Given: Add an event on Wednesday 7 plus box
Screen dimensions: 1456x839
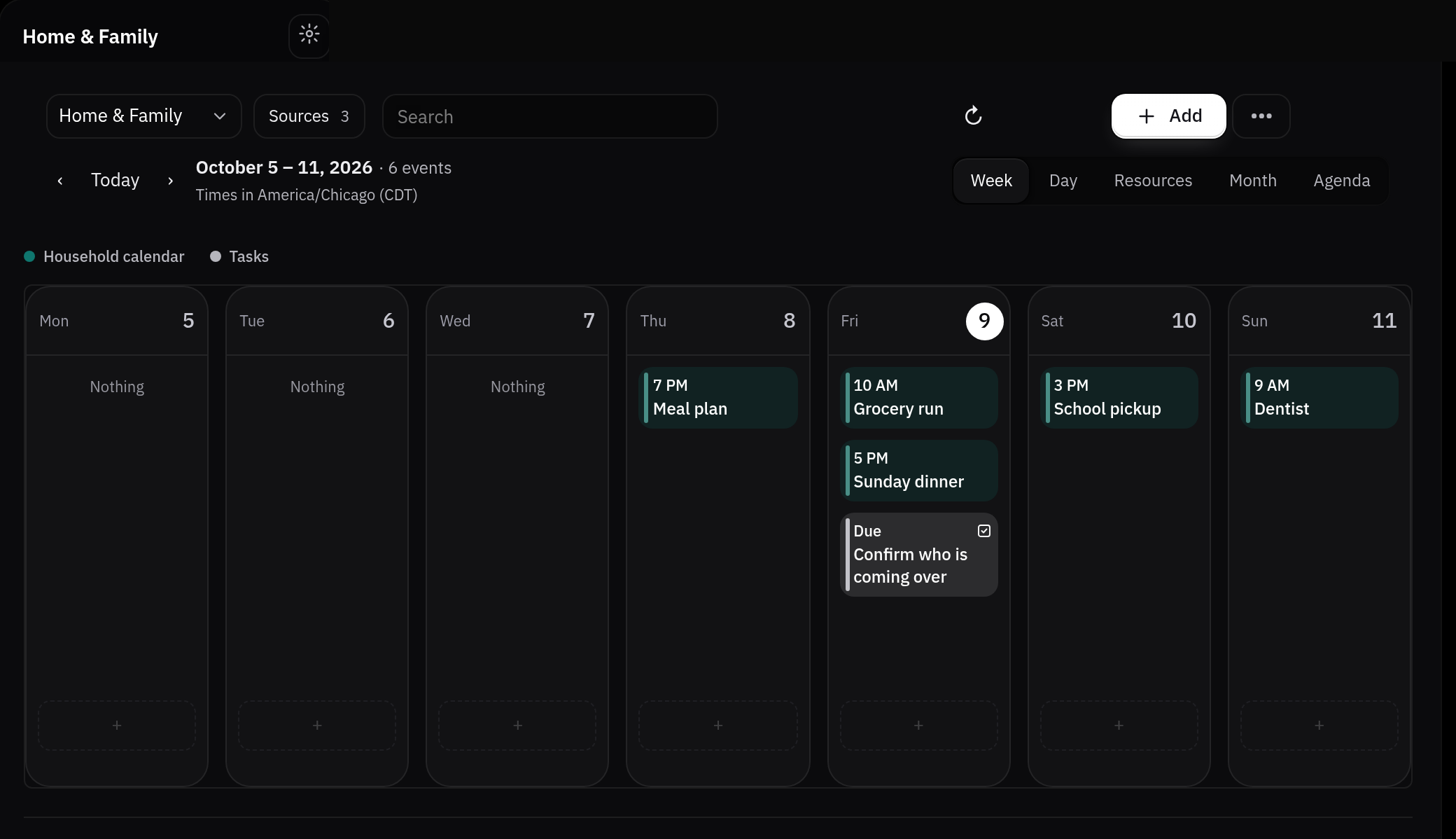Looking at the screenshot, I should [517, 726].
